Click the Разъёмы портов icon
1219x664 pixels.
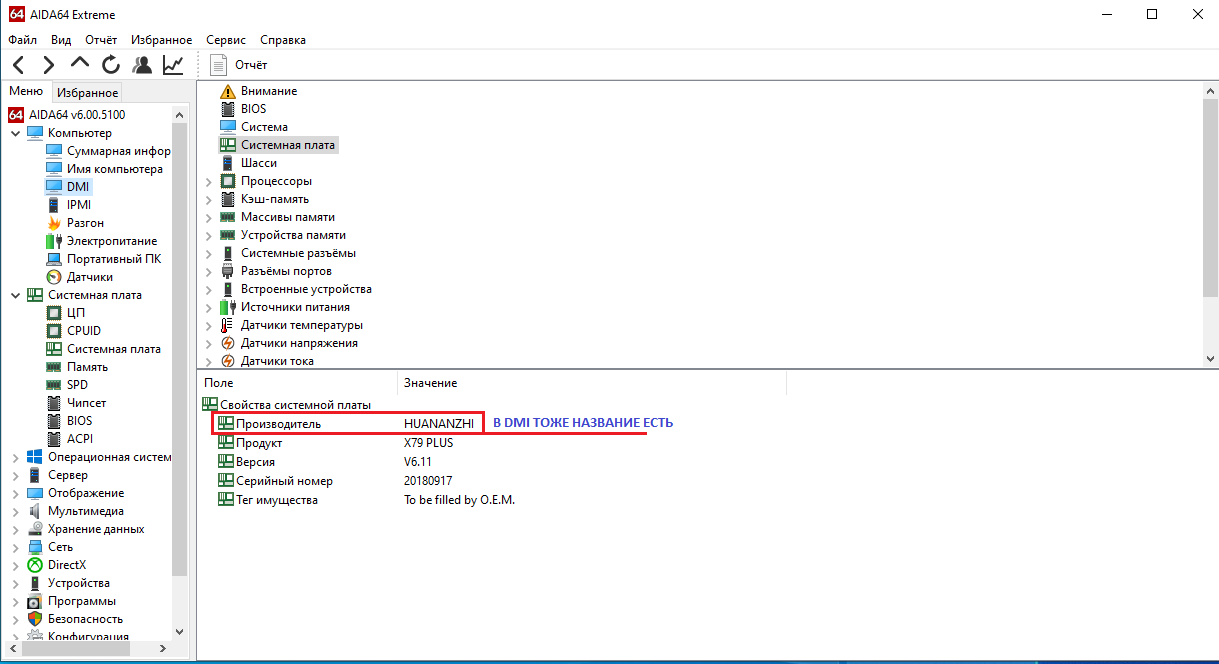click(x=227, y=271)
